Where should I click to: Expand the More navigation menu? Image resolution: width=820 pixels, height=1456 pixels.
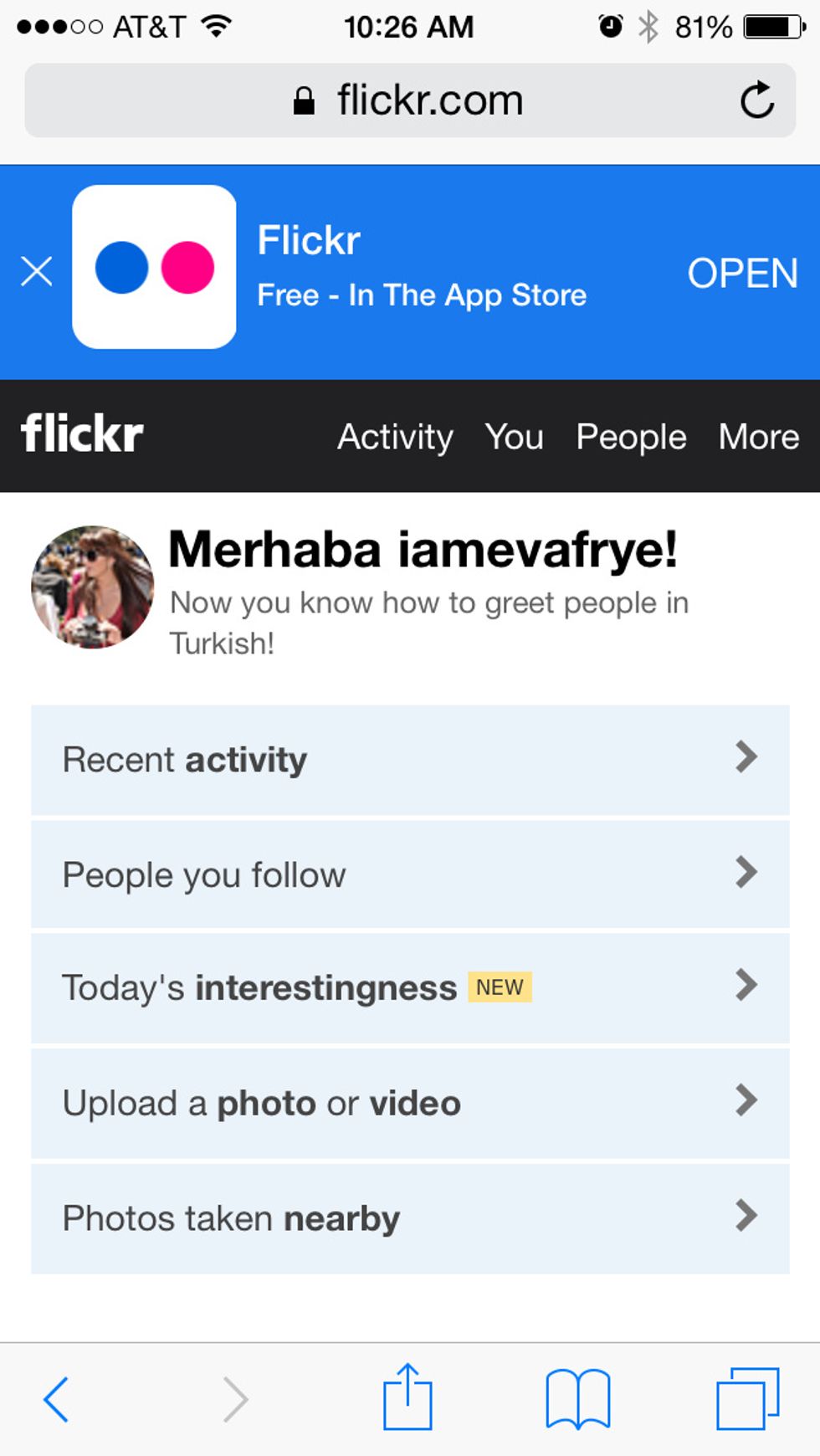758,437
